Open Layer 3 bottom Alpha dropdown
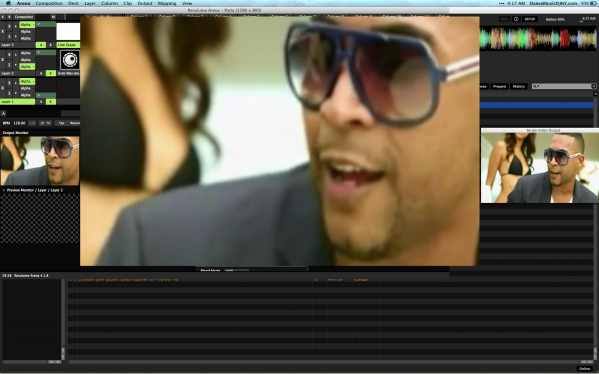The height and width of the screenshot is (374, 599). click(x=27, y=38)
